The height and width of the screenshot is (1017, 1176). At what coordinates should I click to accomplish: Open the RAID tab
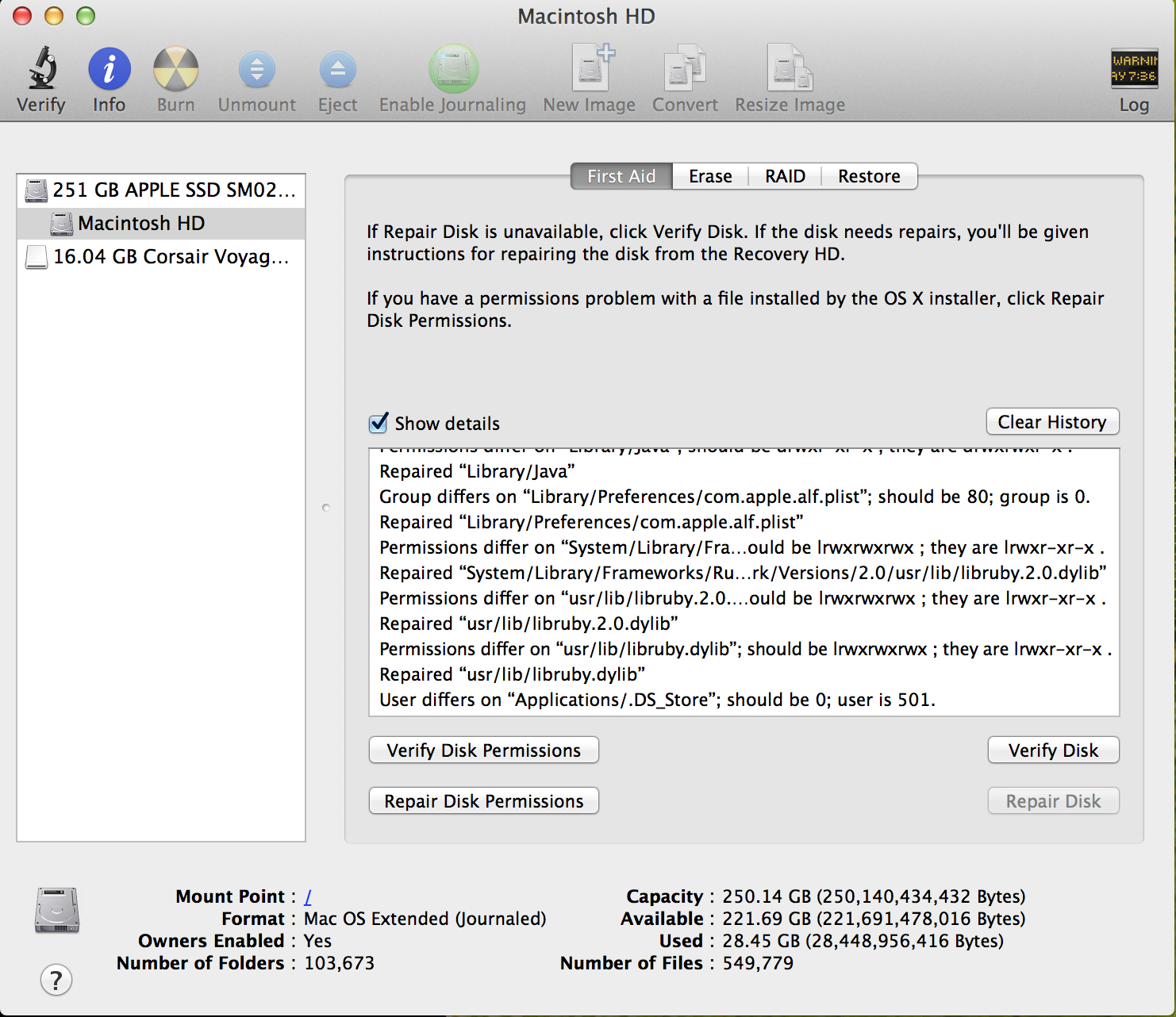(x=785, y=176)
